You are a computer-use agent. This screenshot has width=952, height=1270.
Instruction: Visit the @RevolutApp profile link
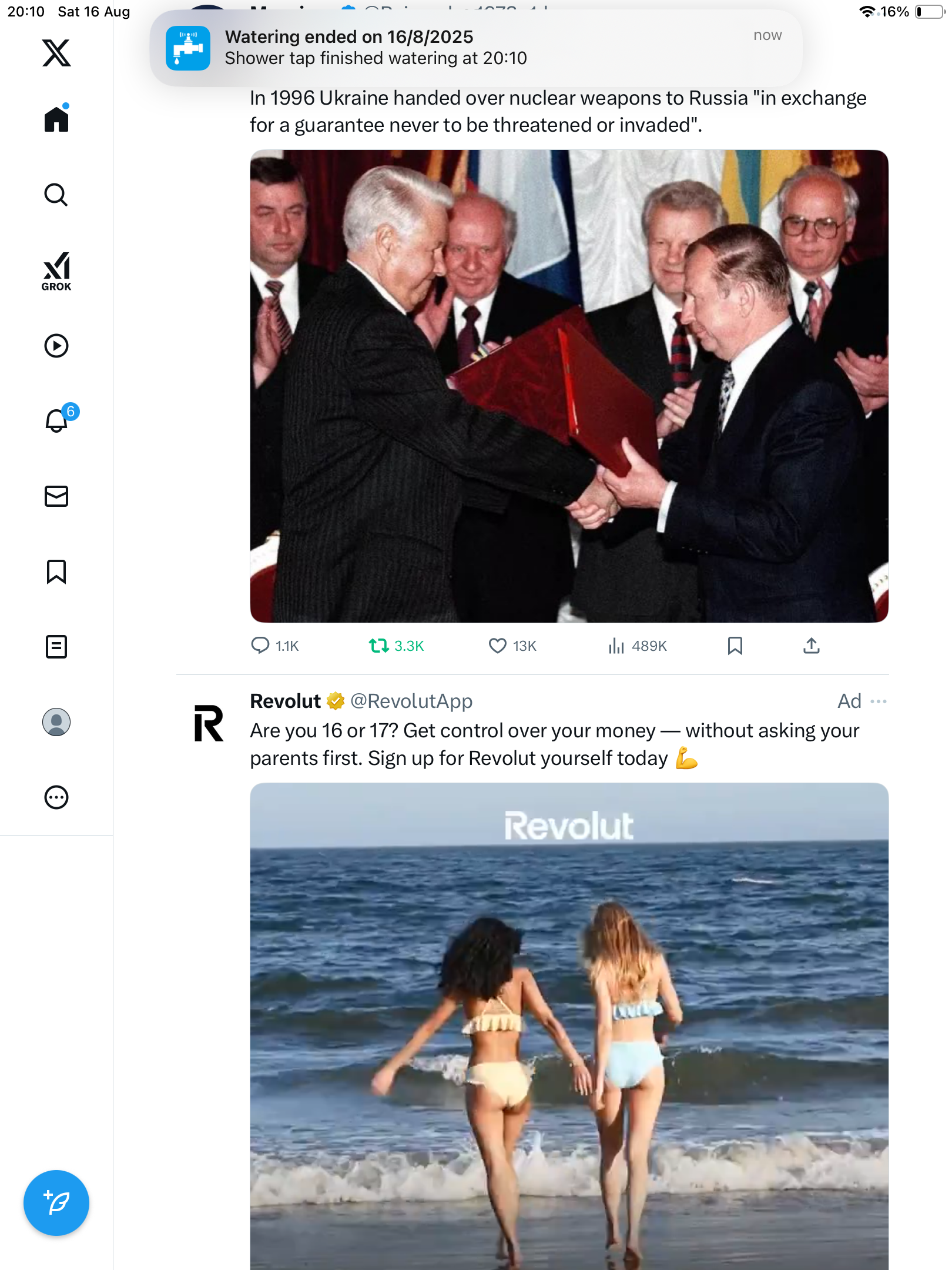pos(411,701)
